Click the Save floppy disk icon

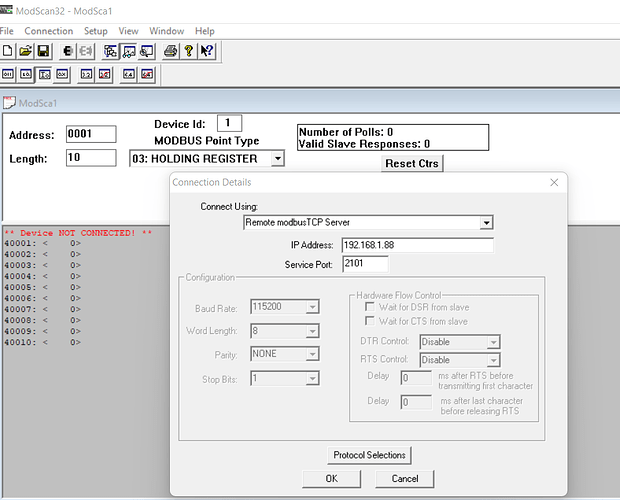point(43,51)
